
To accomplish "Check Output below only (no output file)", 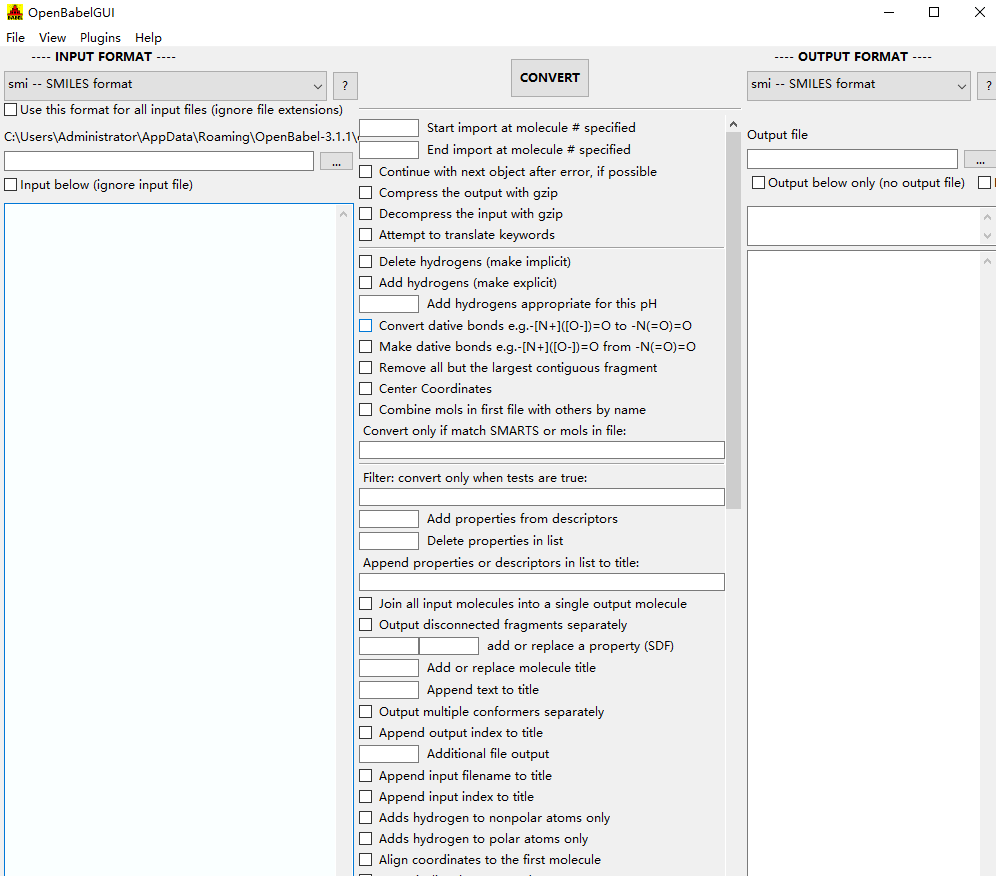I will [759, 183].
